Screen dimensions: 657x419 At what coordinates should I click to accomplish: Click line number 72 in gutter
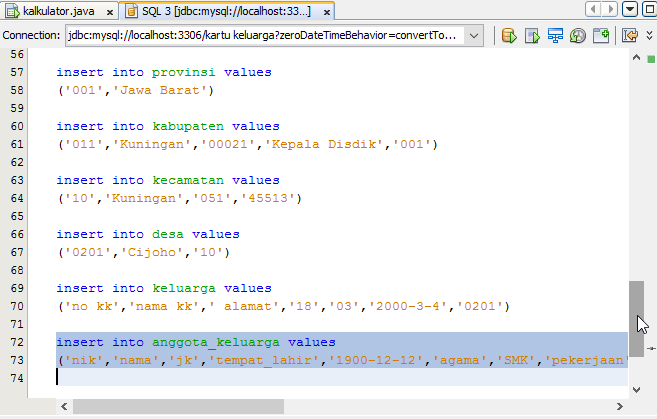[17, 342]
